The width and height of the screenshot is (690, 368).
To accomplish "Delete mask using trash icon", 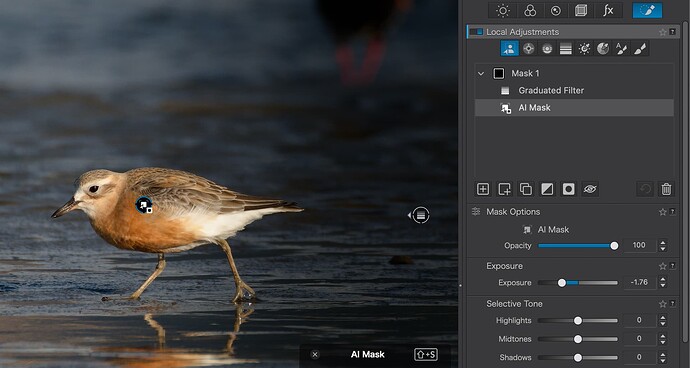I will (x=666, y=189).
